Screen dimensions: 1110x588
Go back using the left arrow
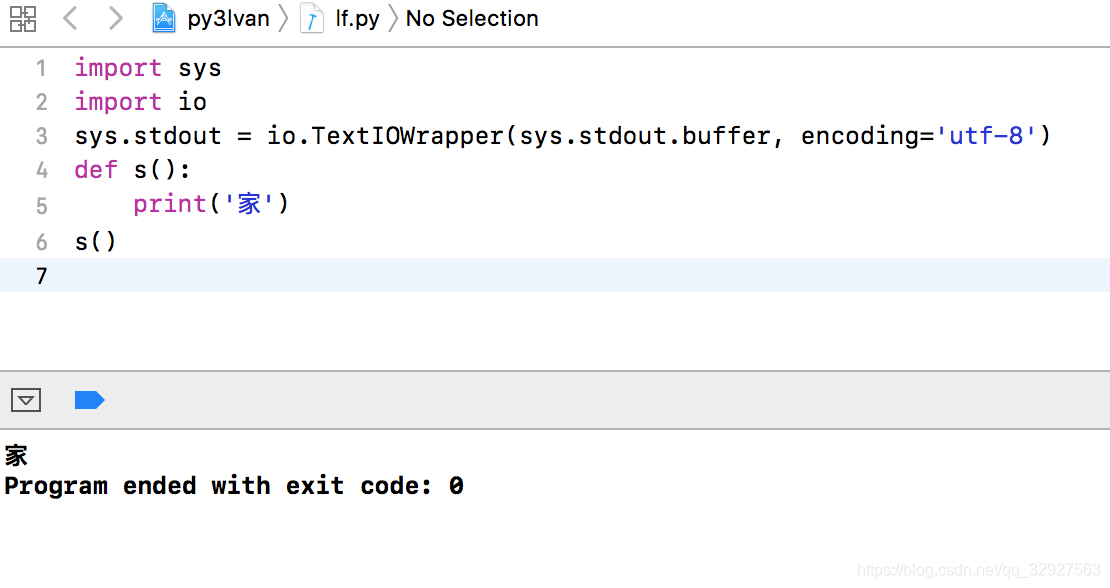point(70,18)
